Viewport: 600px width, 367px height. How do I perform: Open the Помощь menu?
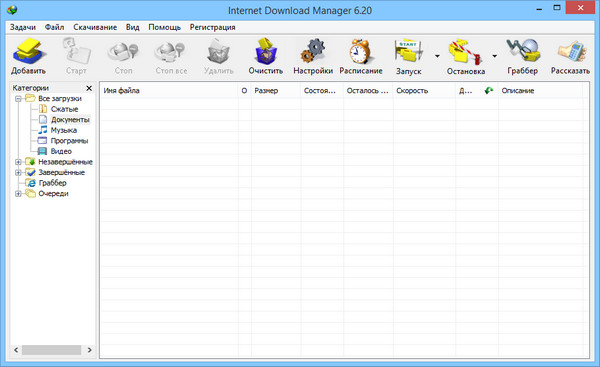(x=164, y=27)
